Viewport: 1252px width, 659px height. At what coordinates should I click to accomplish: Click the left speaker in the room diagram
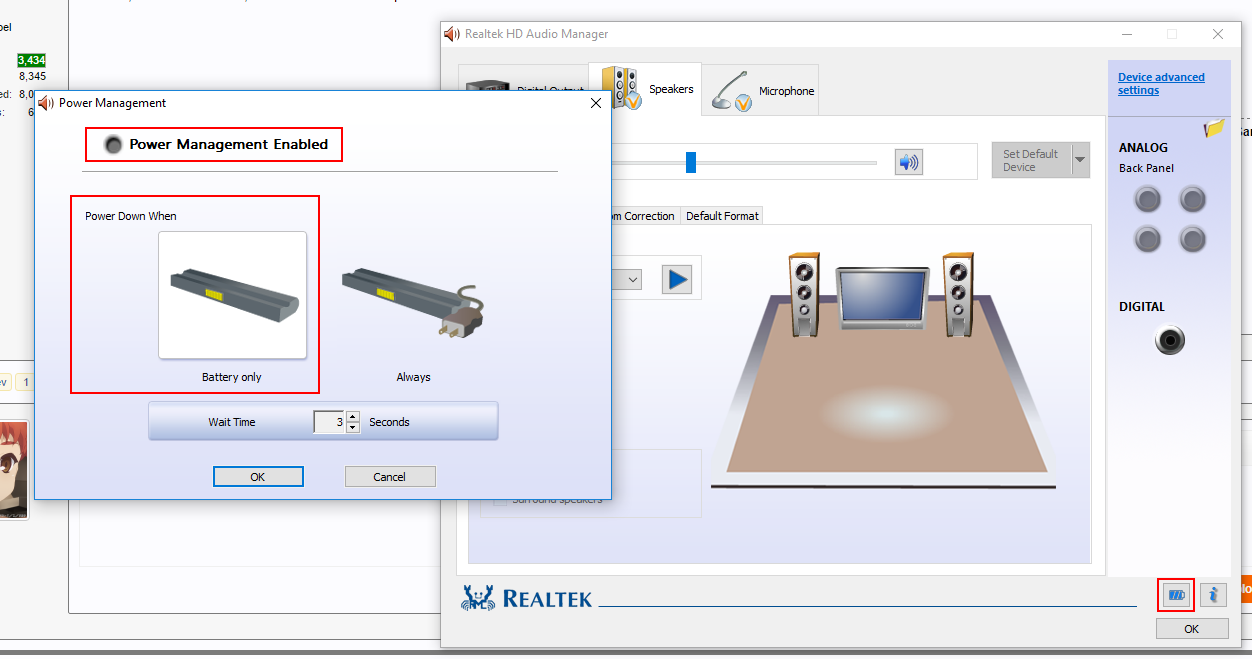[x=804, y=295]
